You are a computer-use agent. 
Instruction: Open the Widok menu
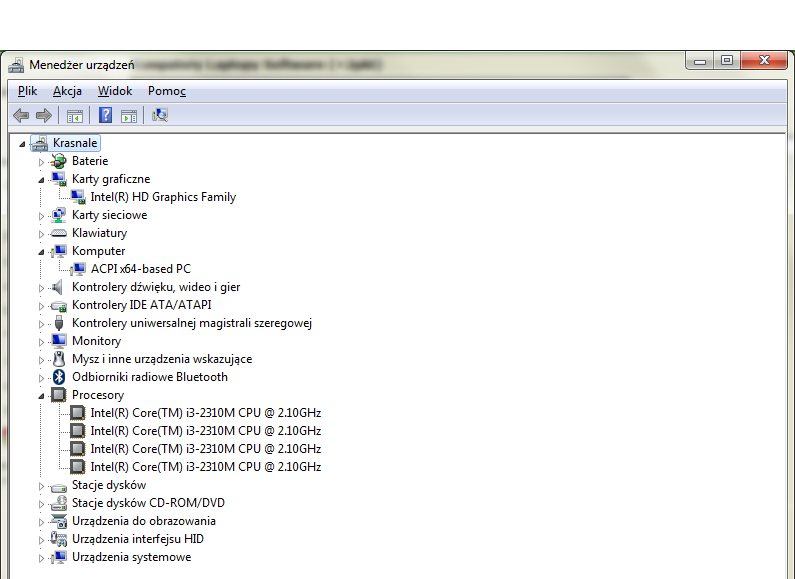pyautogui.click(x=115, y=91)
